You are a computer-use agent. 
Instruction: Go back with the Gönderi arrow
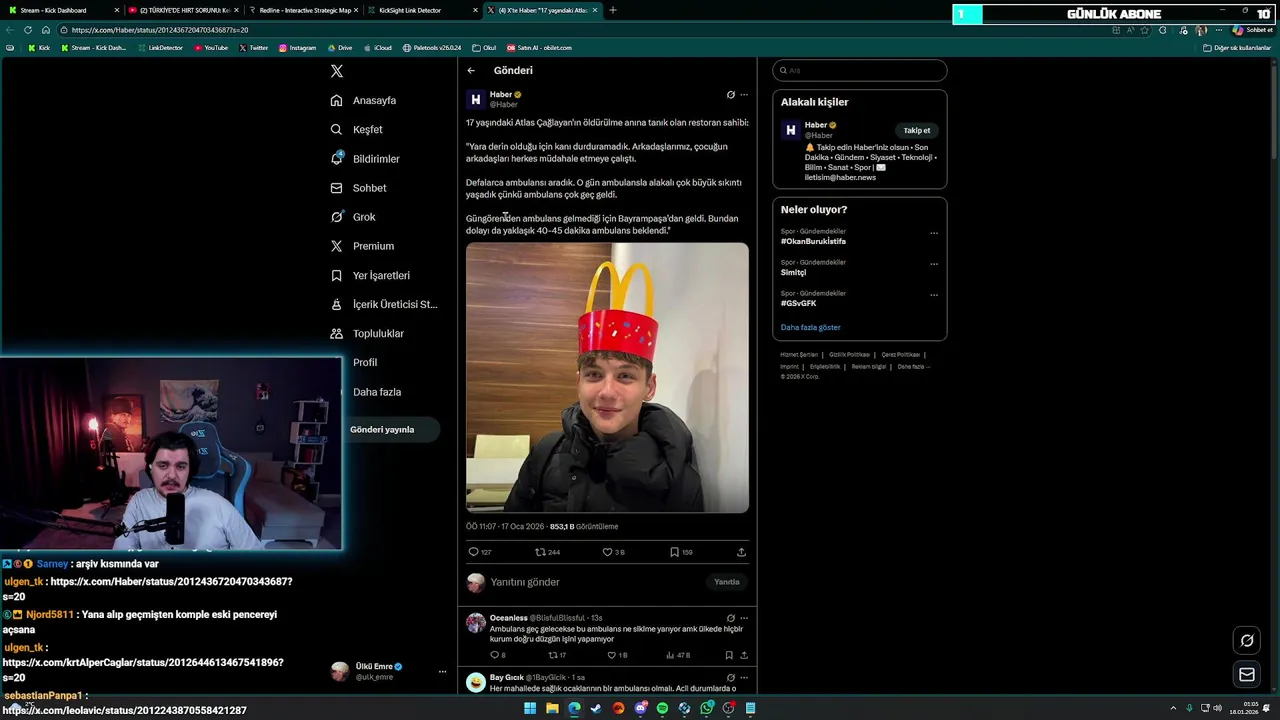471,71
